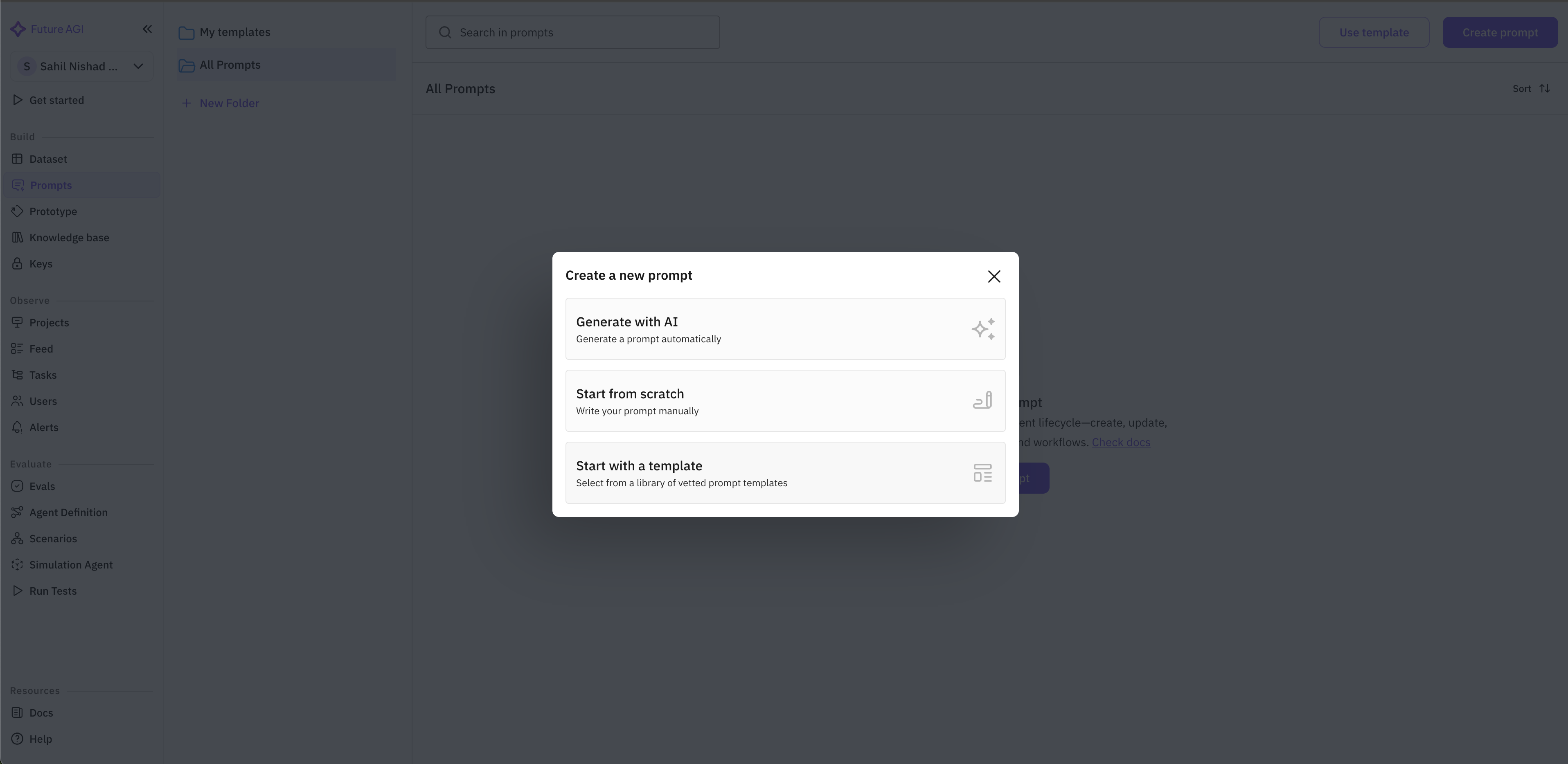Open the Simulation Agent section
Image resolution: width=1568 pixels, height=764 pixels.
pos(71,564)
